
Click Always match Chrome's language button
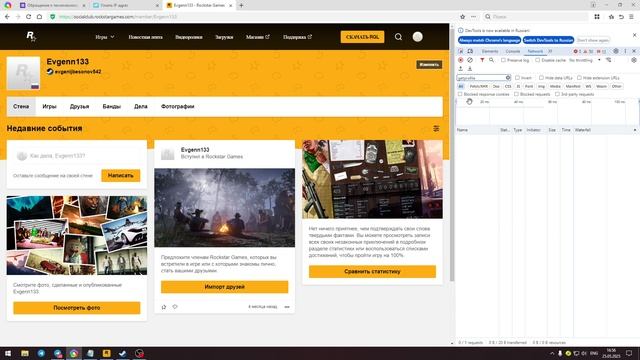(x=489, y=40)
